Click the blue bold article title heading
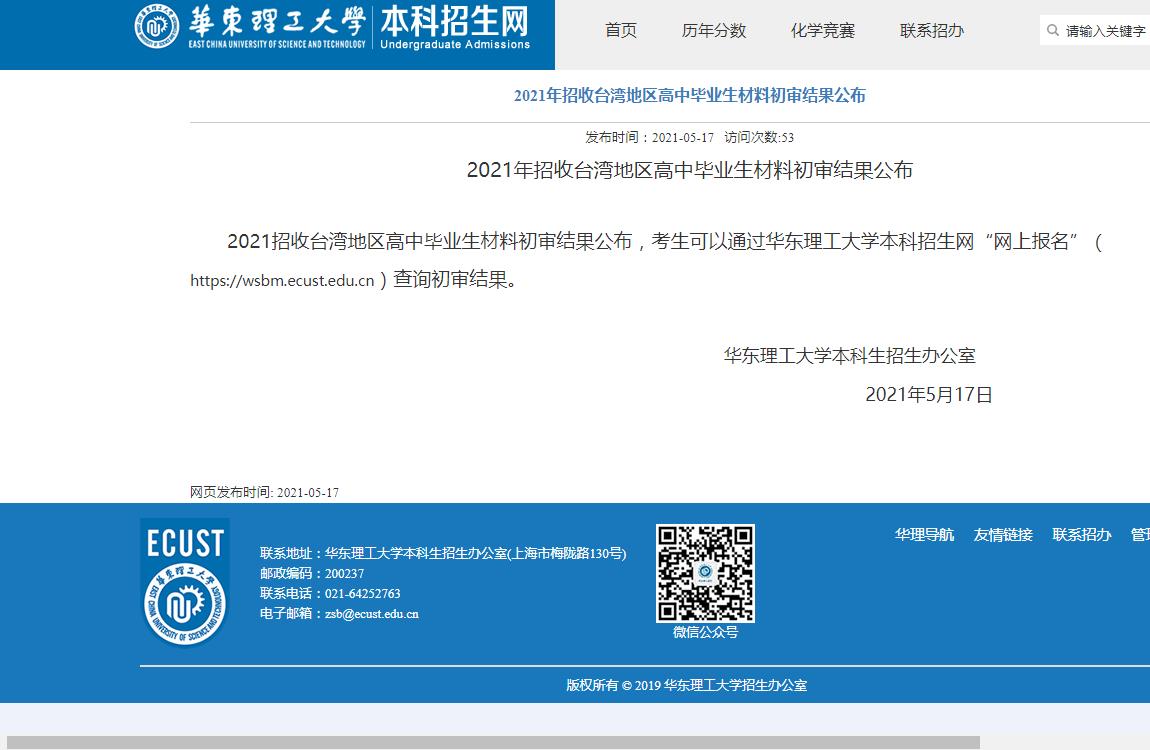This screenshot has height=750, width=1150. coord(689,96)
